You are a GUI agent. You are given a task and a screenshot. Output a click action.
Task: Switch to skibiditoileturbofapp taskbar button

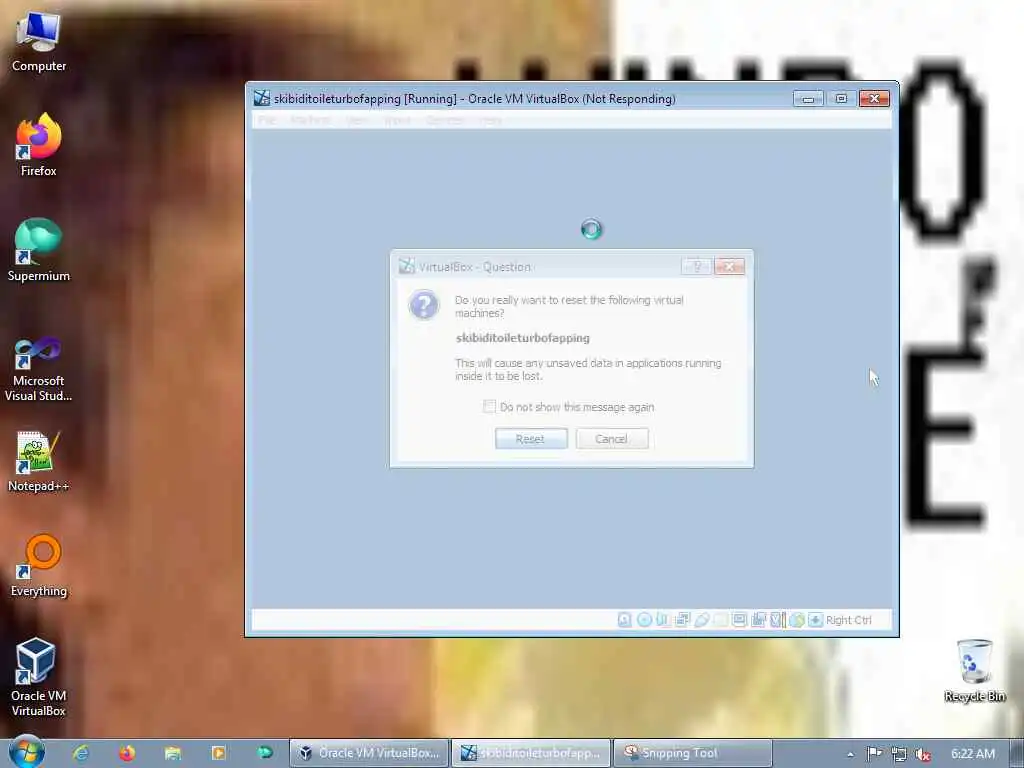[x=531, y=753]
